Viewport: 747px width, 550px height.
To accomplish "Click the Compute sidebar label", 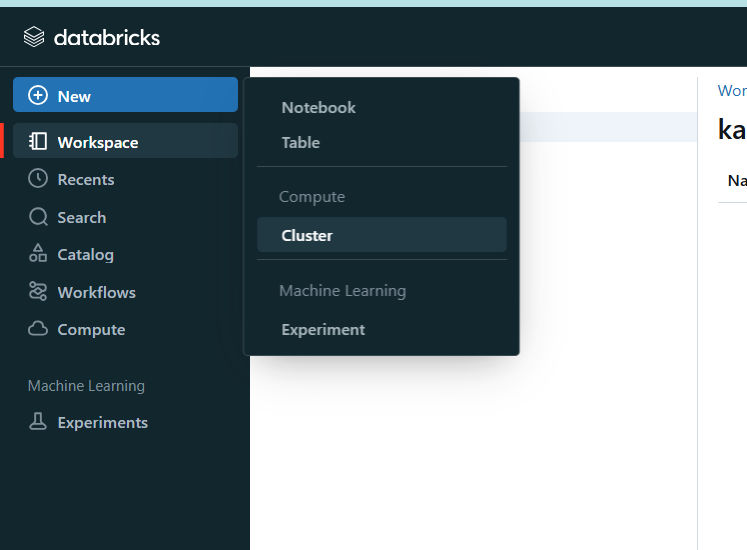I will (91, 330).
